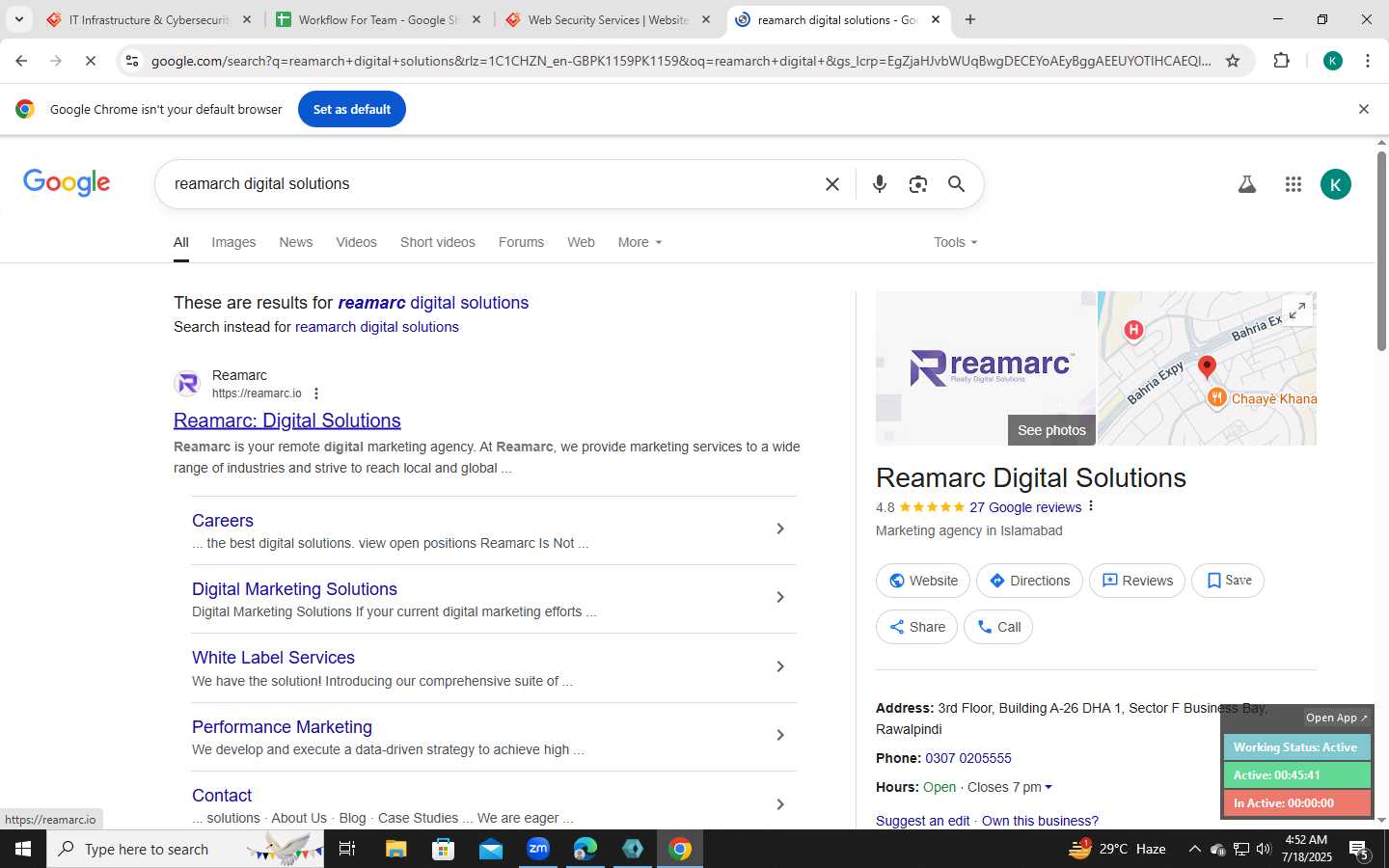Clear the search box with the X icon
Viewport: 1389px width, 868px height.
tap(832, 184)
